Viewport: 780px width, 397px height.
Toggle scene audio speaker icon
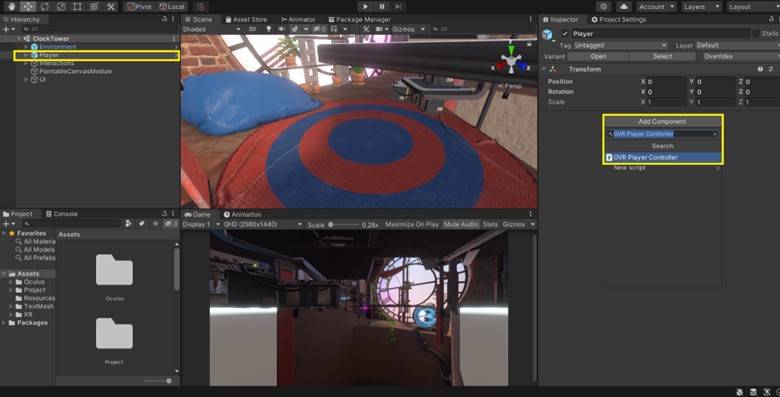(282, 29)
